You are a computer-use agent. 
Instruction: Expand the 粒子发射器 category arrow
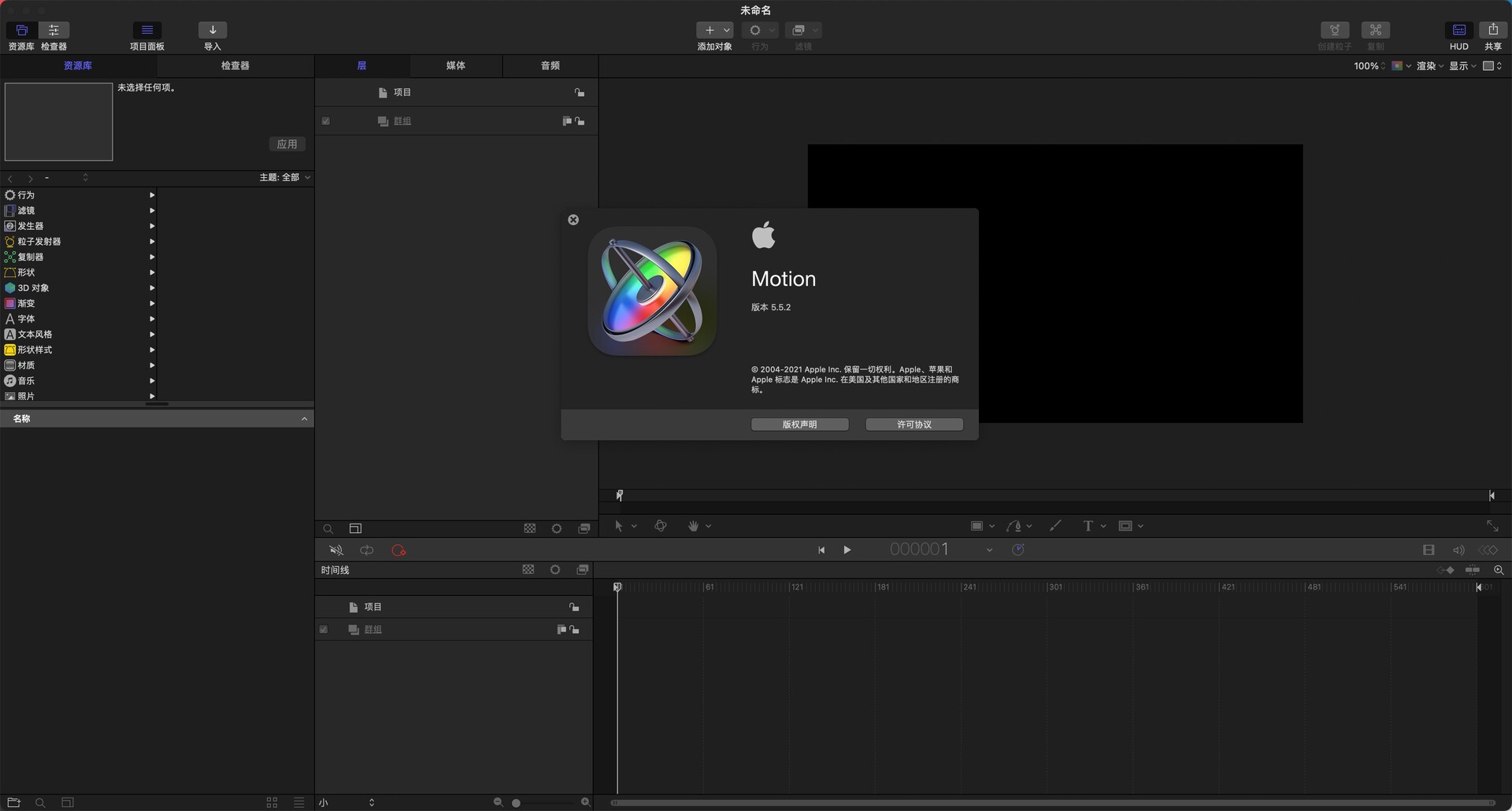(x=152, y=242)
